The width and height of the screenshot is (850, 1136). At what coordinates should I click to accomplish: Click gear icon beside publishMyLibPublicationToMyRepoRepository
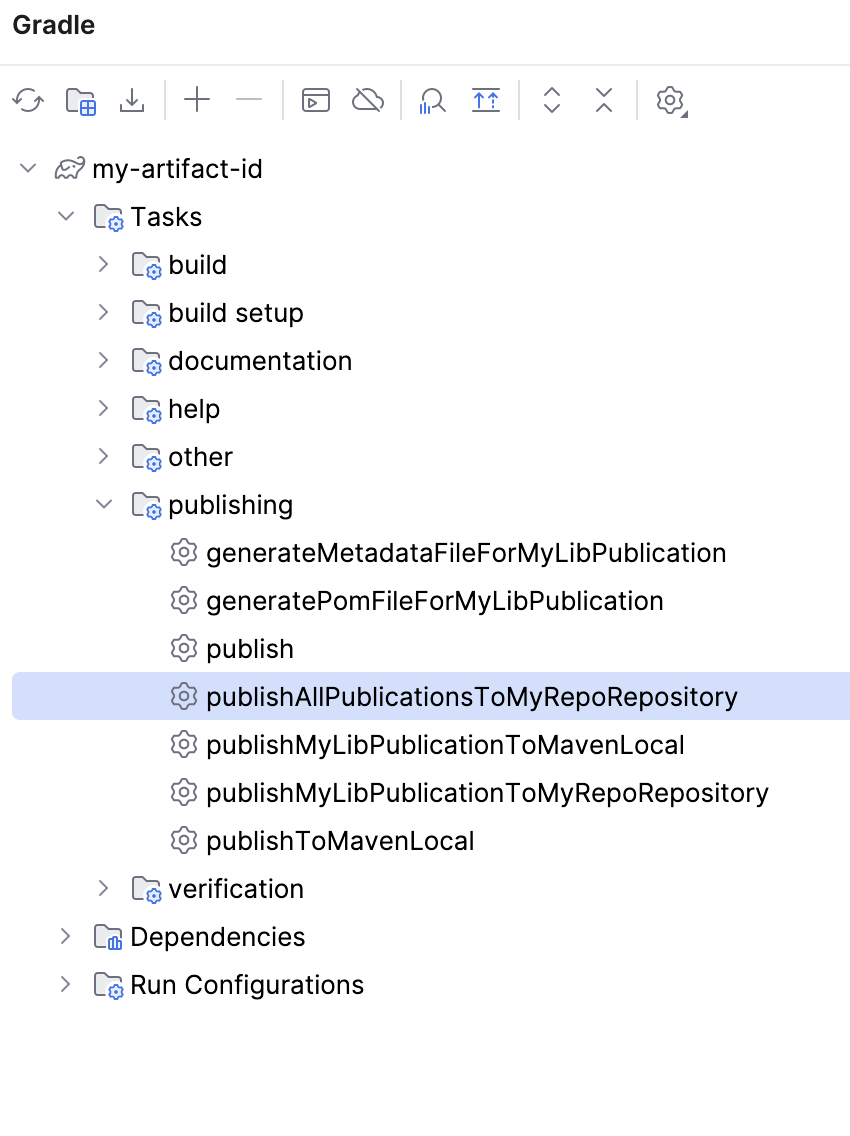click(184, 793)
